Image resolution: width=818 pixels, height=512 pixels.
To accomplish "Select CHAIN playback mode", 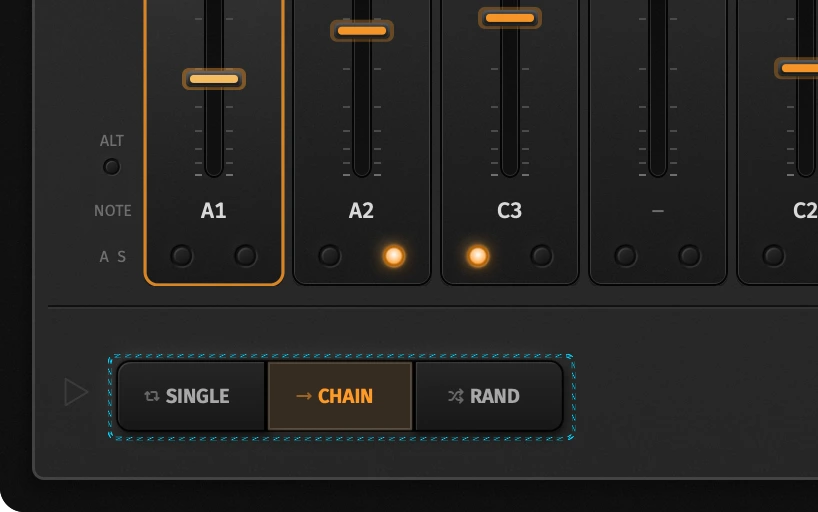I will pos(340,396).
